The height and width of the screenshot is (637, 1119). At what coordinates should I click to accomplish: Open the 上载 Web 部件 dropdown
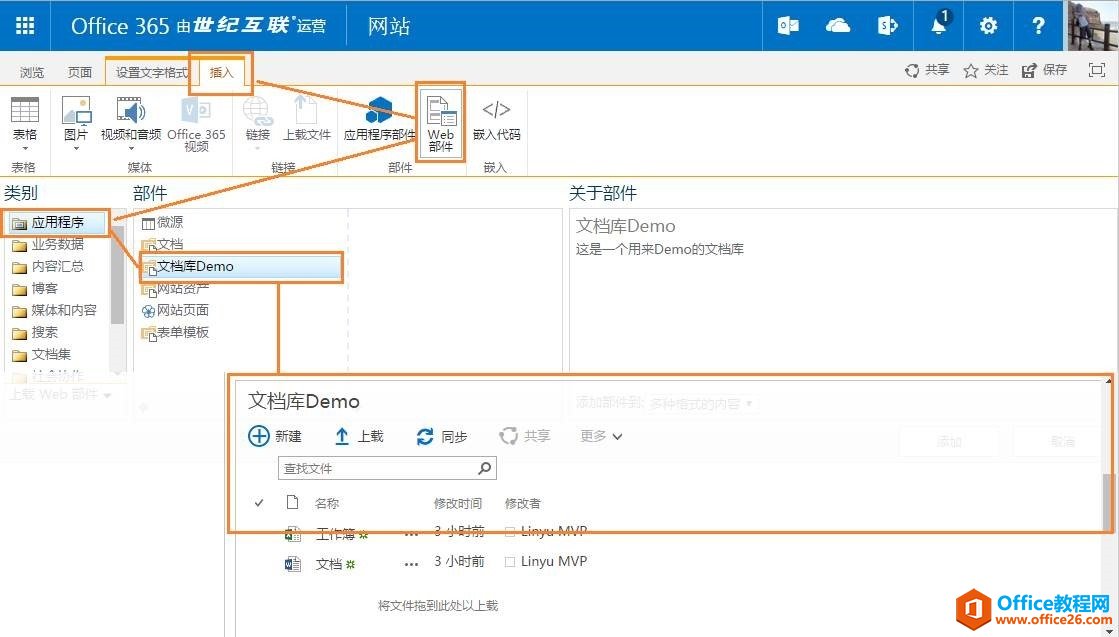pyautogui.click(x=60, y=394)
